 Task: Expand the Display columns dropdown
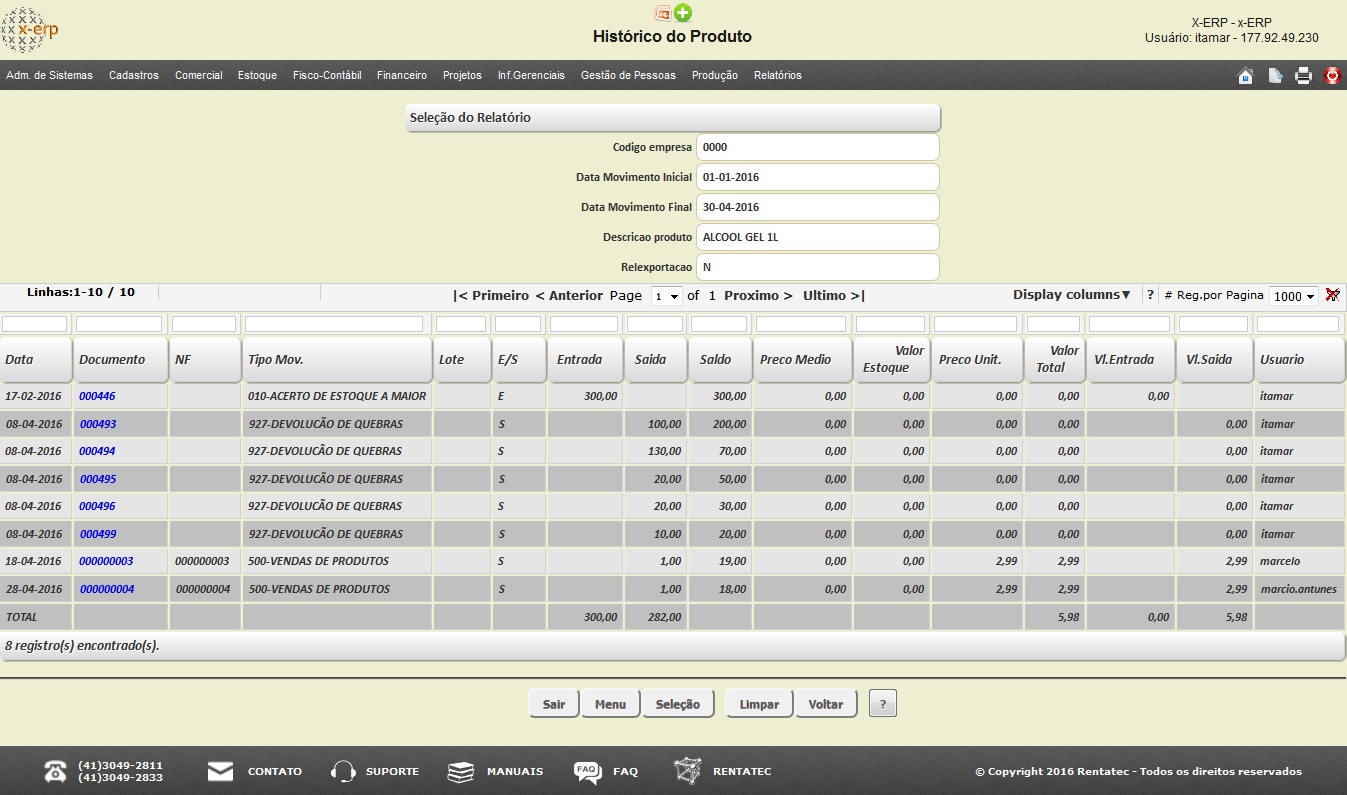[x=1071, y=295]
